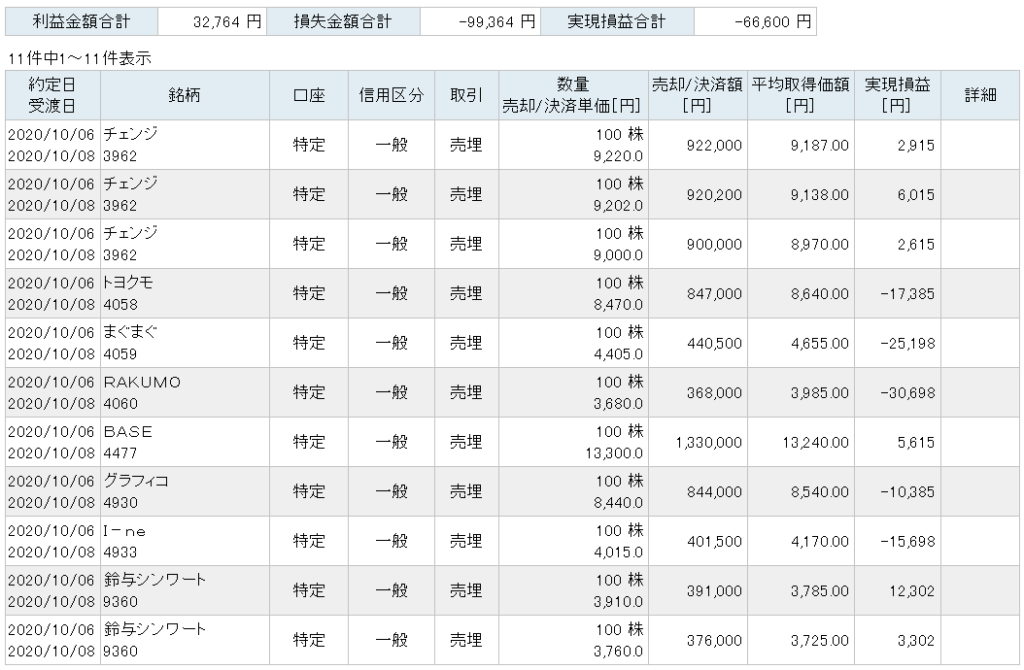Click the 実現損益 column header
1024x670 pixels.
[x=897, y=95]
